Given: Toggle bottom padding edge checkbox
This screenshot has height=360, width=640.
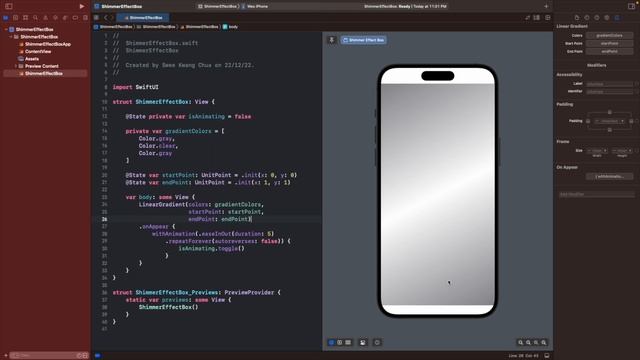Looking at the screenshot, I should tap(610, 130).
